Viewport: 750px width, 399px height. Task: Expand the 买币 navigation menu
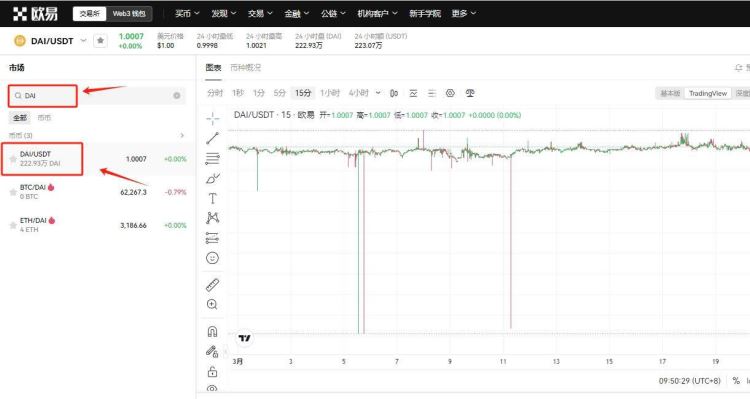tap(187, 13)
